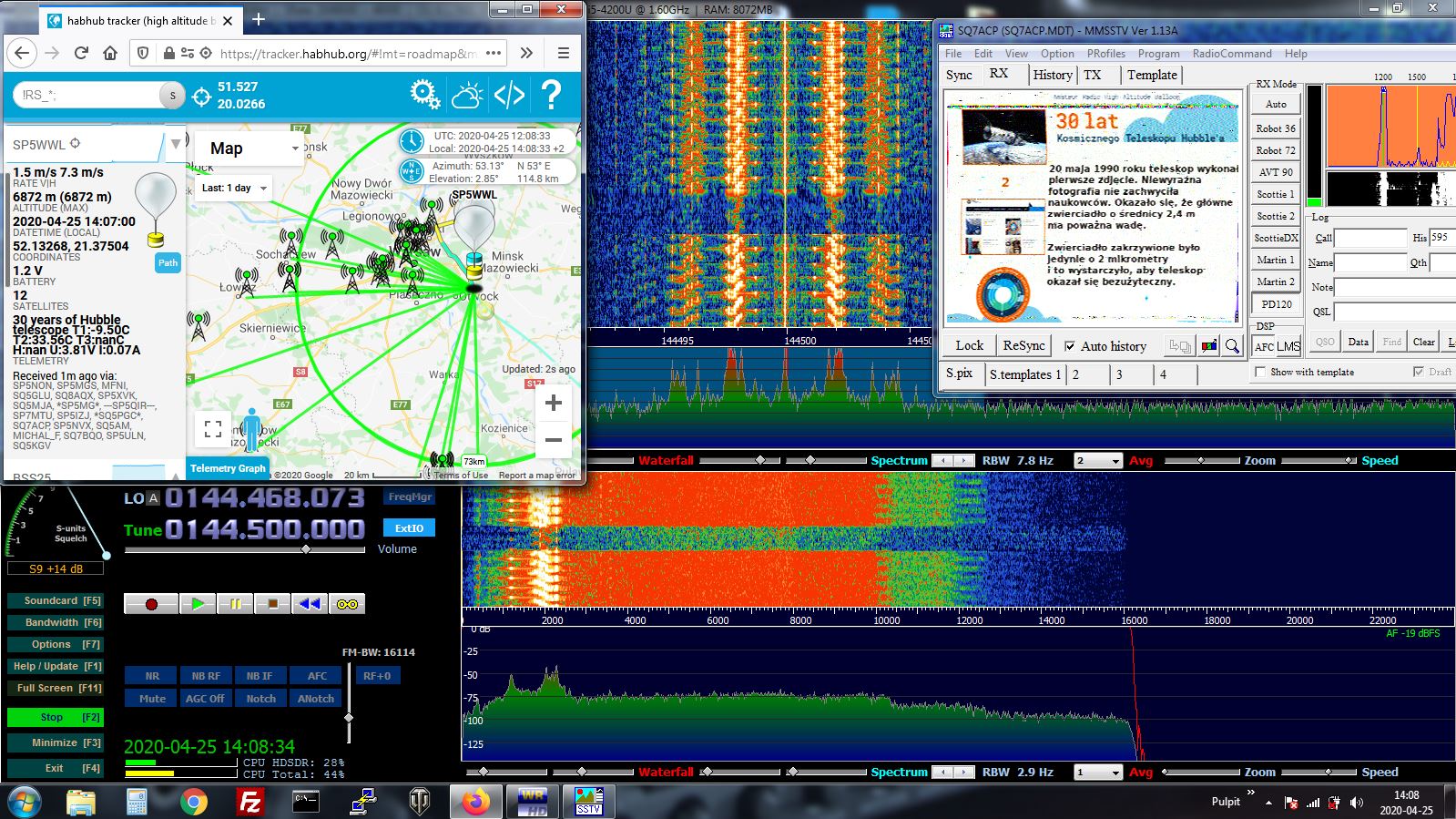Open the upper Avg value dropdown
Viewport: 1456px width, 819px height.
click(x=1098, y=461)
